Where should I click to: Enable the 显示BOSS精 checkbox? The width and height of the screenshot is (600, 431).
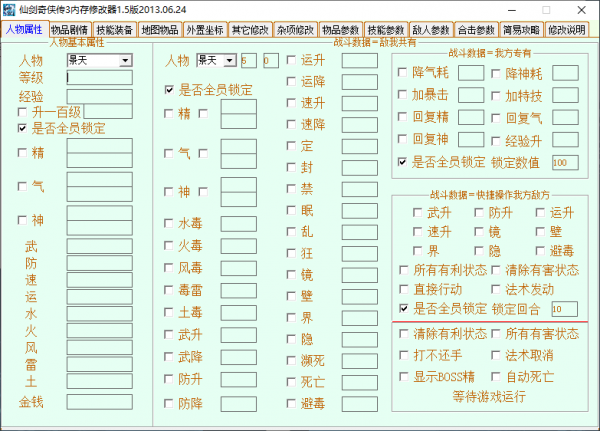[404, 377]
